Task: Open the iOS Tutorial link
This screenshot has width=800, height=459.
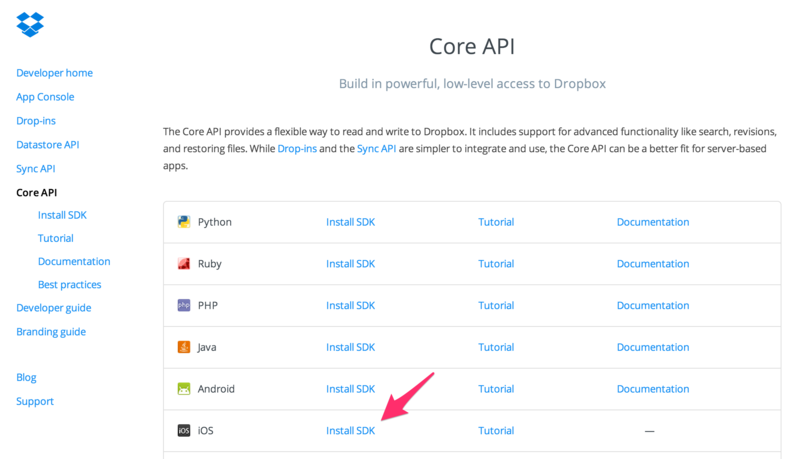Action: click(x=496, y=430)
